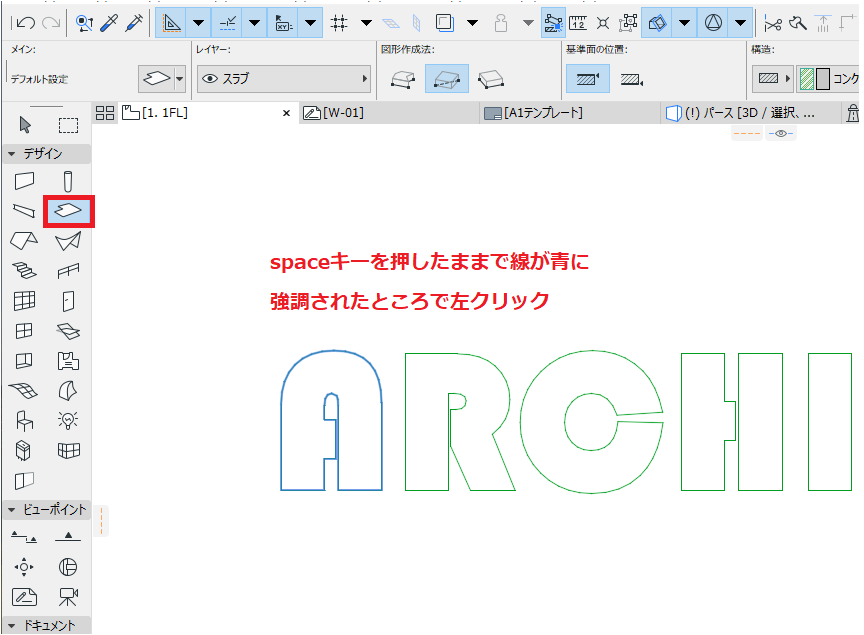The width and height of the screenshot is (864, 635).
Task: Select the Beam tool
Action: [x=24, y=210]
